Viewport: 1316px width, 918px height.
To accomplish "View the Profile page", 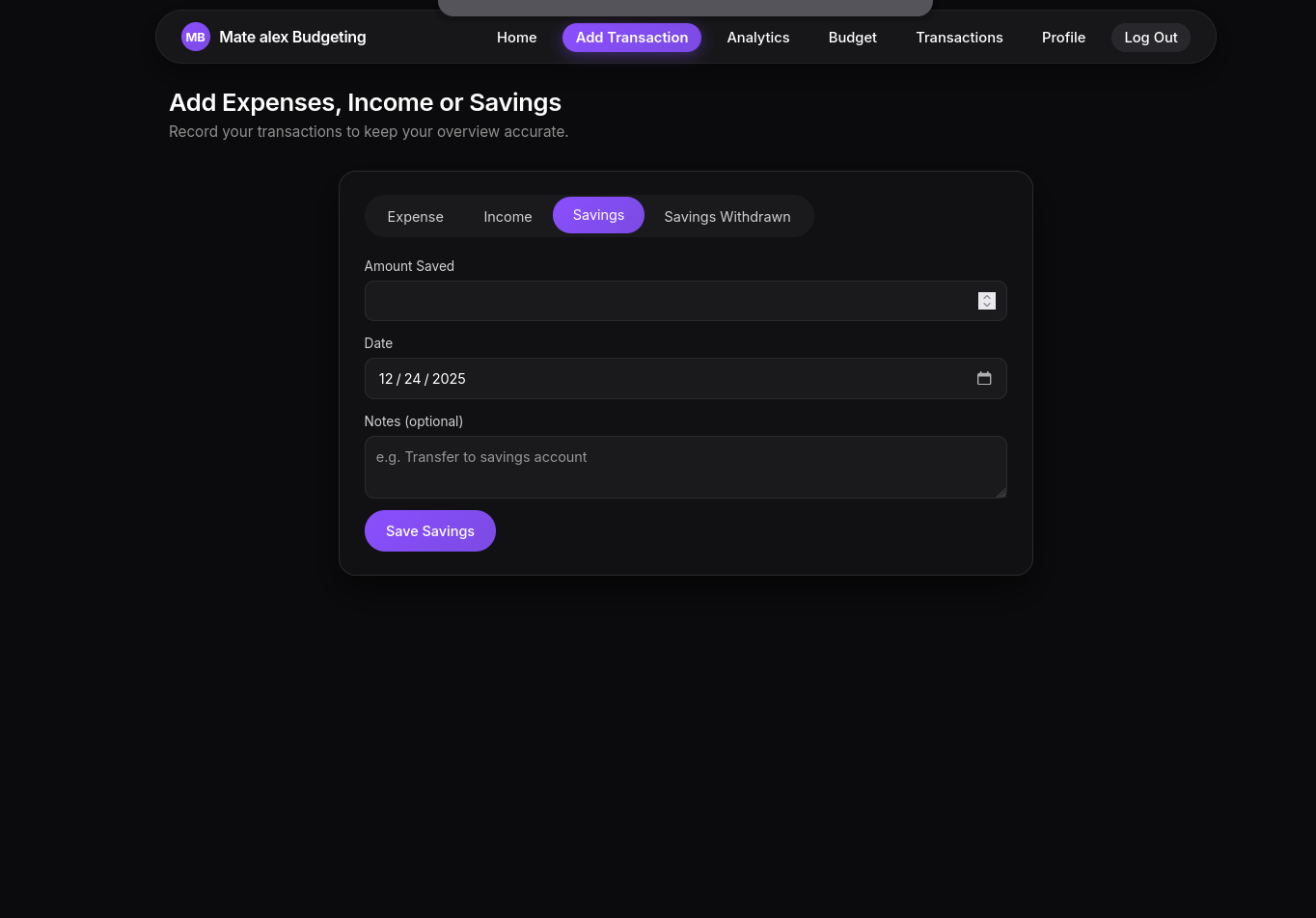I will [x=1063, y=38].
